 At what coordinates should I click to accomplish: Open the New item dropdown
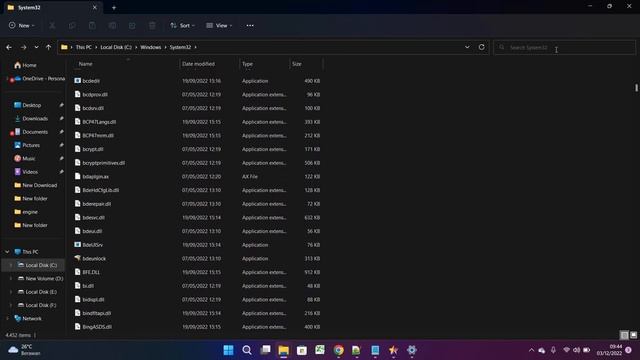[x=22, y=25]
